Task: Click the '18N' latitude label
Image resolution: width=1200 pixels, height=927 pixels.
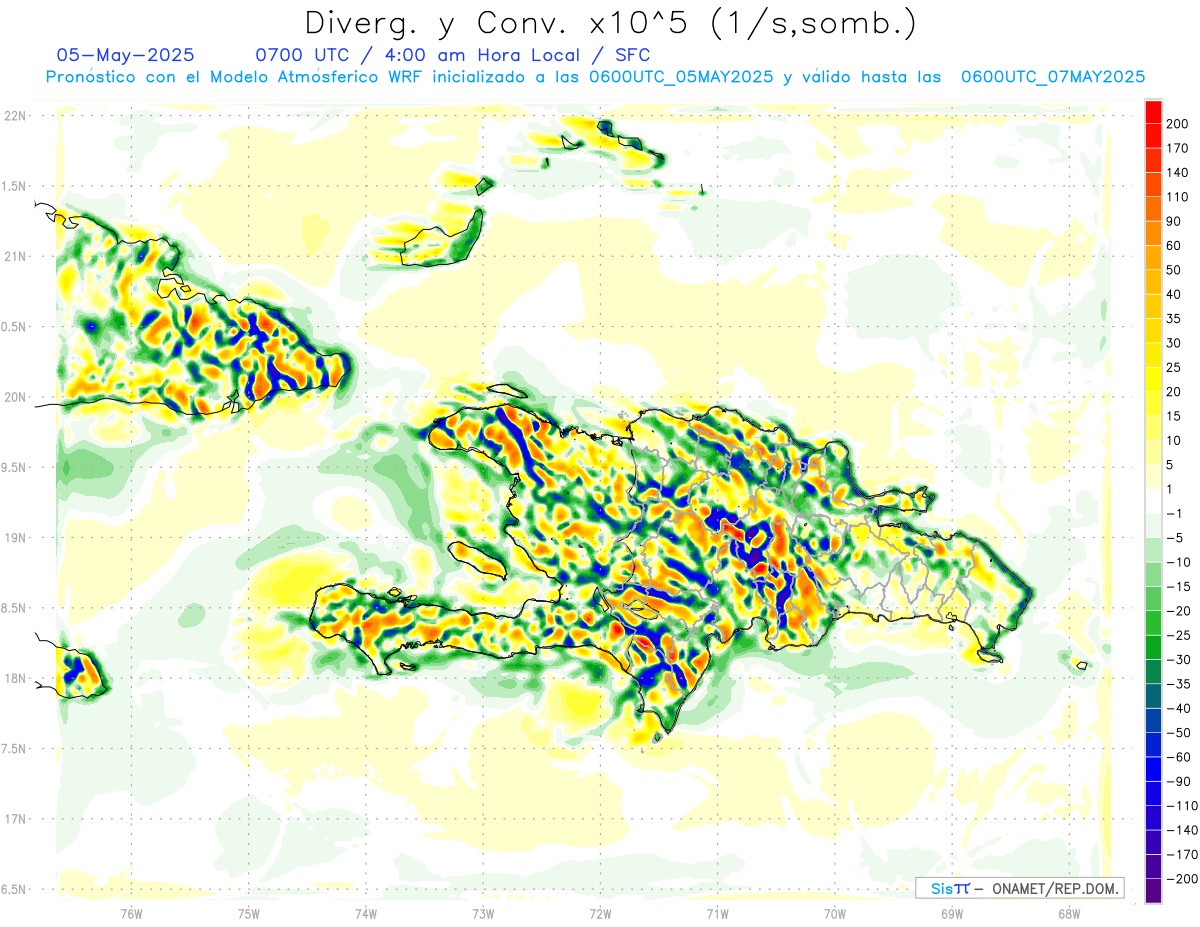Action: 14,679
